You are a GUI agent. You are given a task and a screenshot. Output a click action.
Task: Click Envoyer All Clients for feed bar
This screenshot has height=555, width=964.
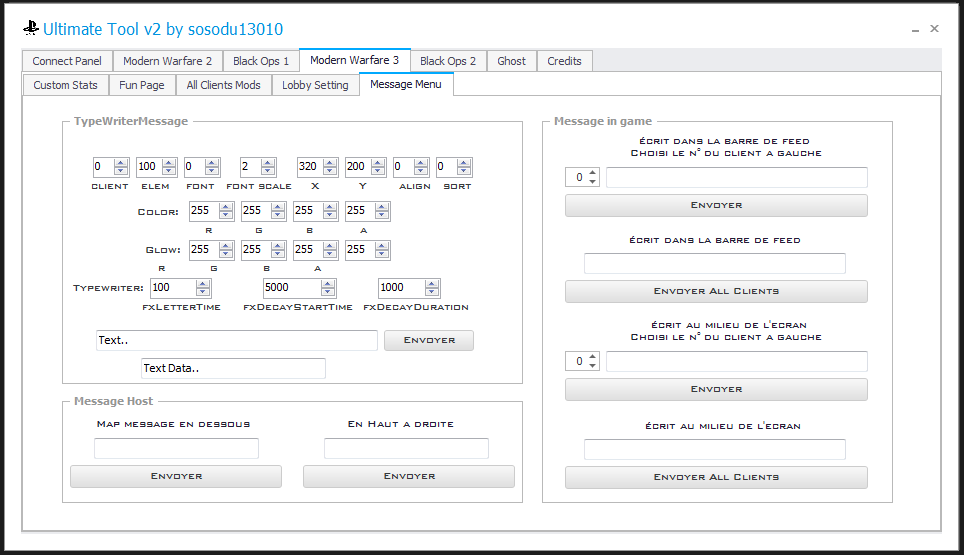tap(716, 291)
